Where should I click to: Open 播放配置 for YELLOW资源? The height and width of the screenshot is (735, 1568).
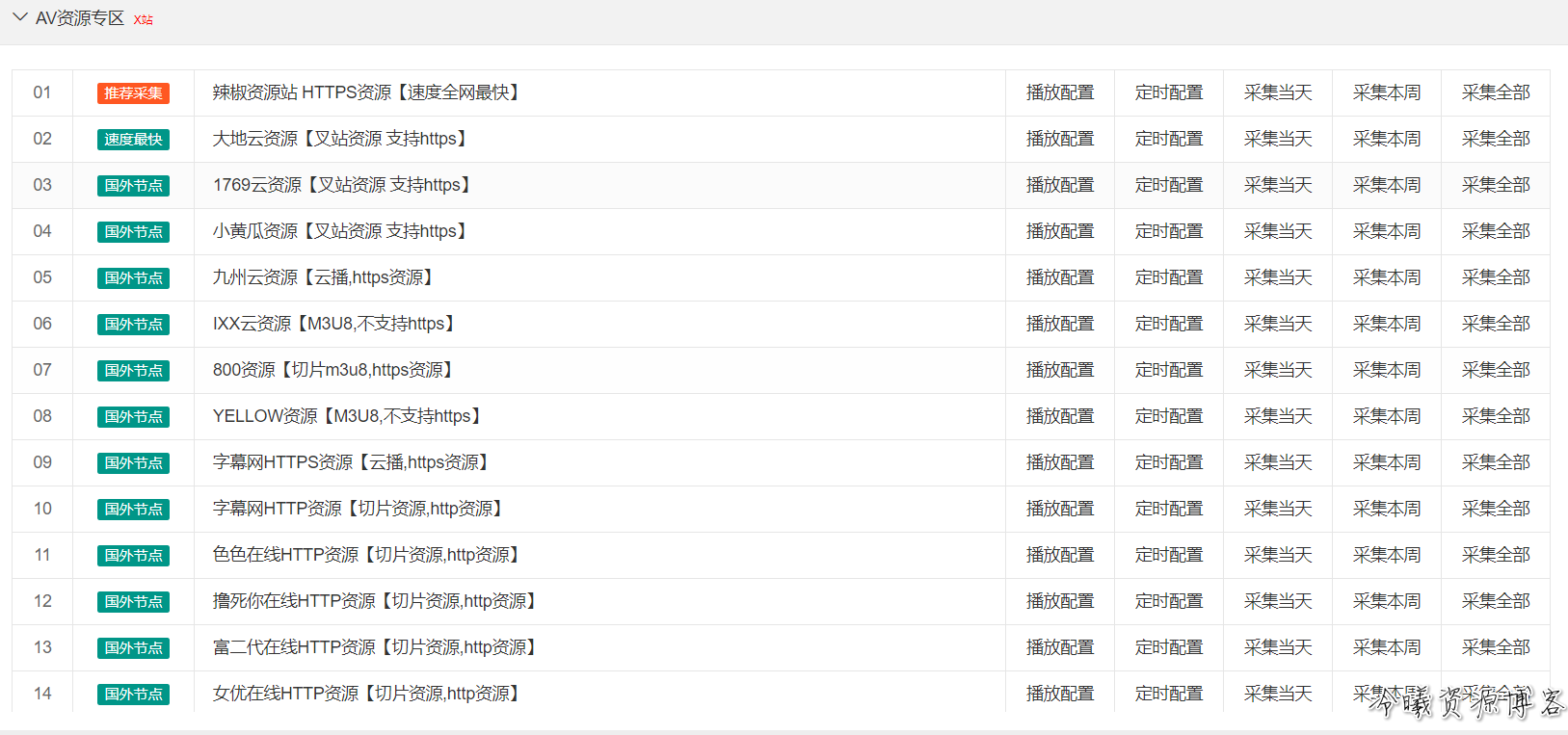(x=1060, y=416)
